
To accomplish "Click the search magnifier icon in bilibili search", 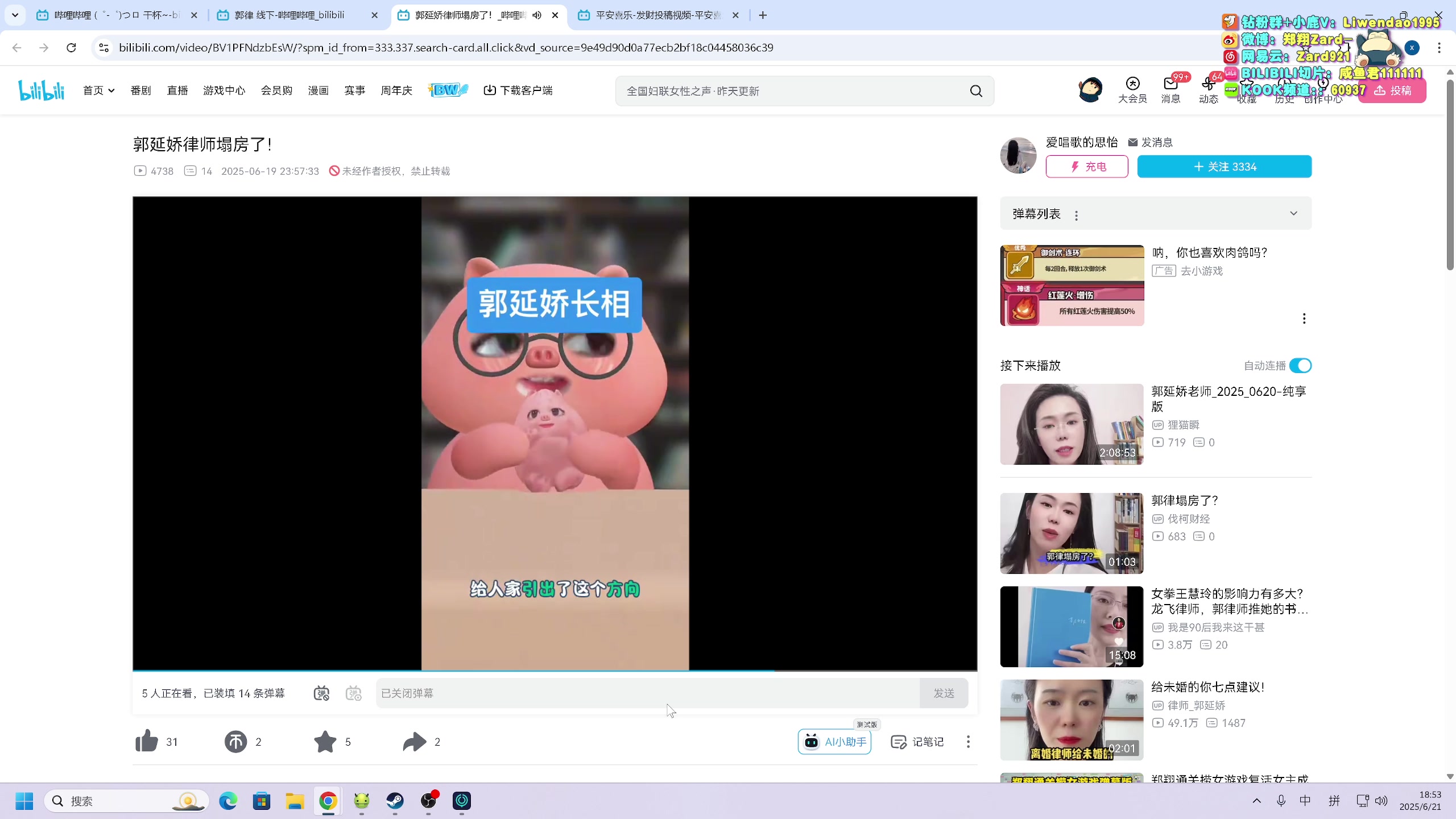I will pos(976,91).
